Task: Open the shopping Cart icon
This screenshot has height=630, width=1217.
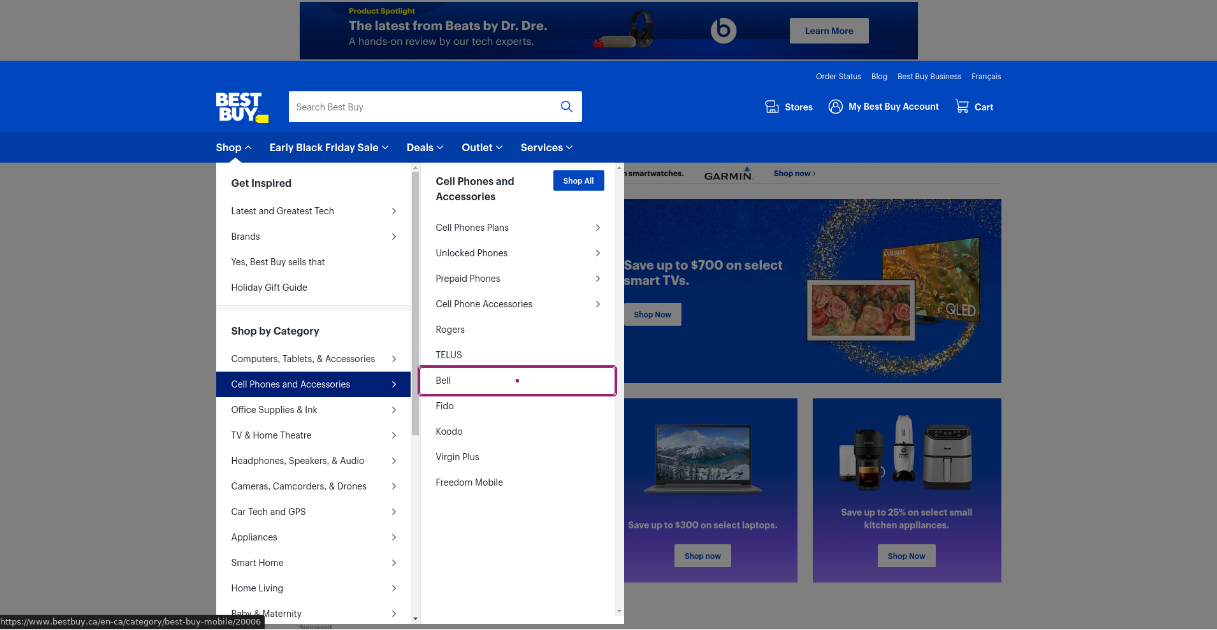Action: 962,107
